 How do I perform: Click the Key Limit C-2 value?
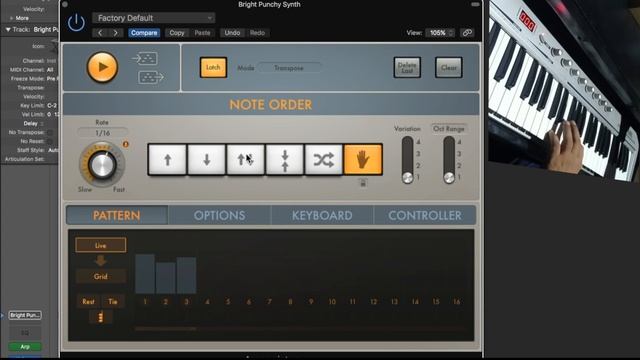pos(52,105)
